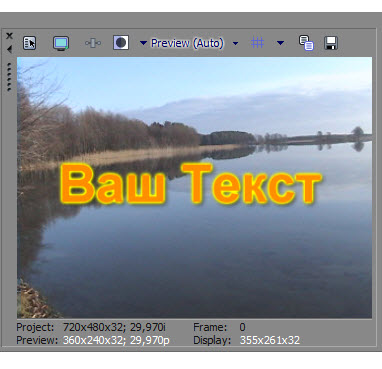This screenshot has height=369, width=382.
Task: Copy snapshot to clipboard icon
Action: point(306,43)
